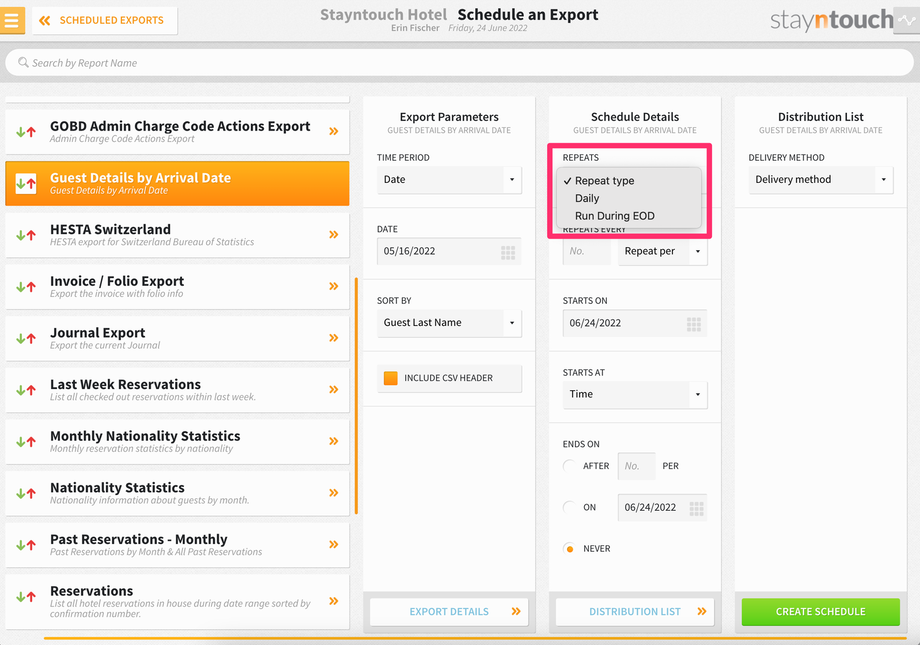The width and height of the screenshot is (920, 645).
Task: Open Reservations report chevron arrow
Action: [334, 601]
